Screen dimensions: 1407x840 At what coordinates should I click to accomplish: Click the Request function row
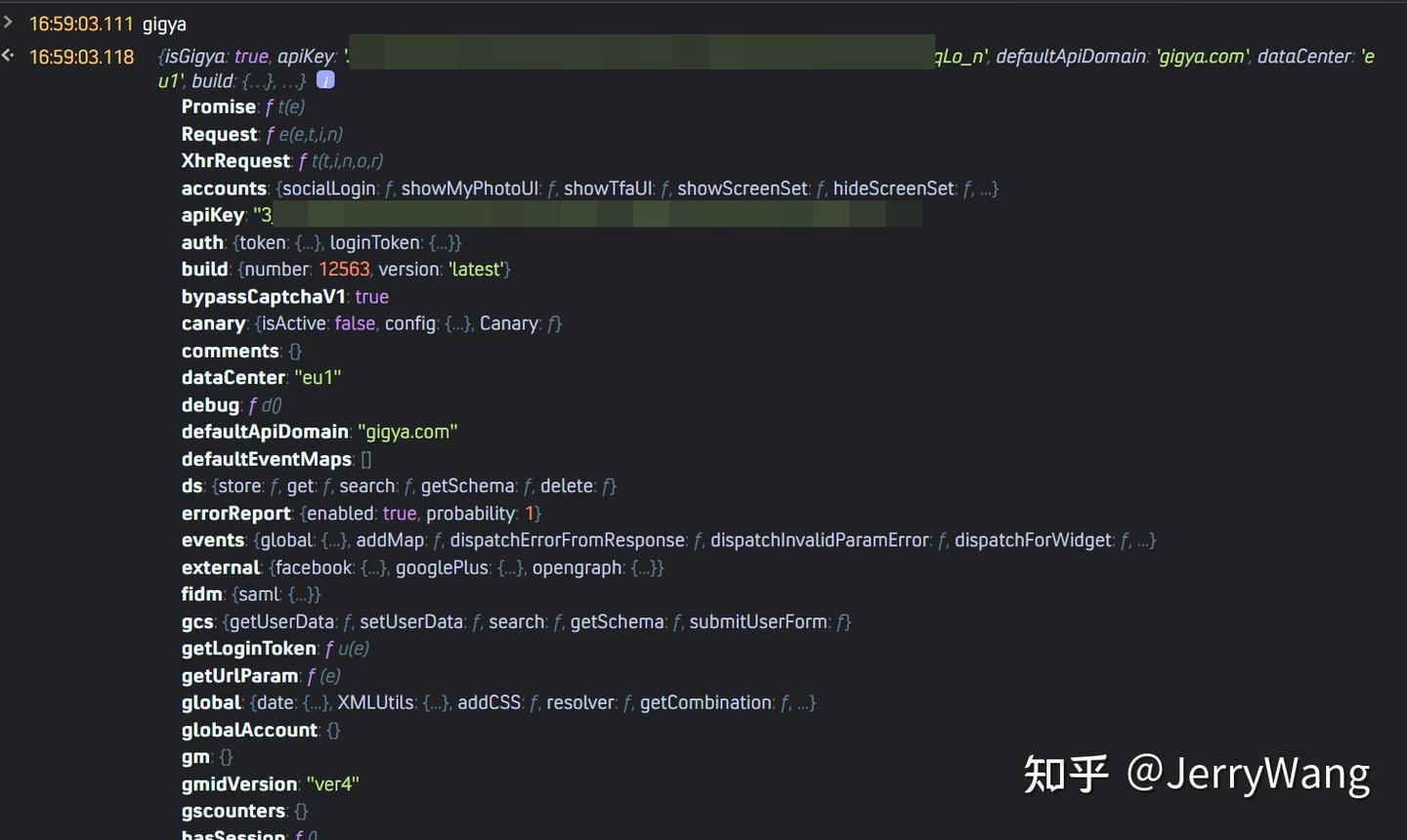[x=262, y=135]
